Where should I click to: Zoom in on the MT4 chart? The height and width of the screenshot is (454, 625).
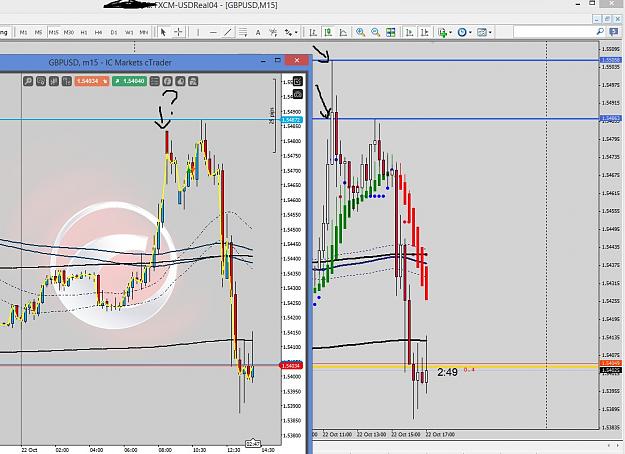[x=361, y=32]
